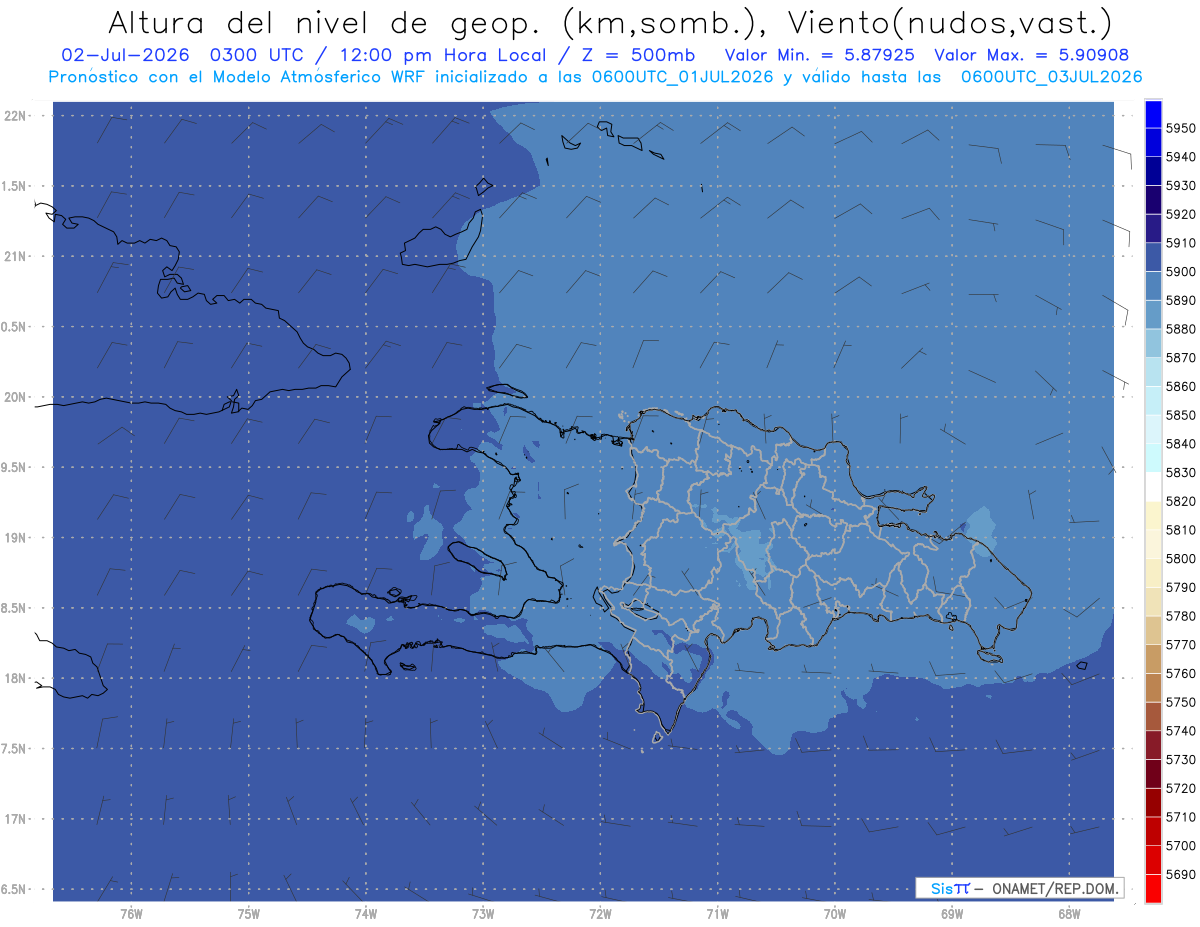Click the '21N' latitude label
The image size is (1200, 927).
pyautogui.click(x=17, y=256)
